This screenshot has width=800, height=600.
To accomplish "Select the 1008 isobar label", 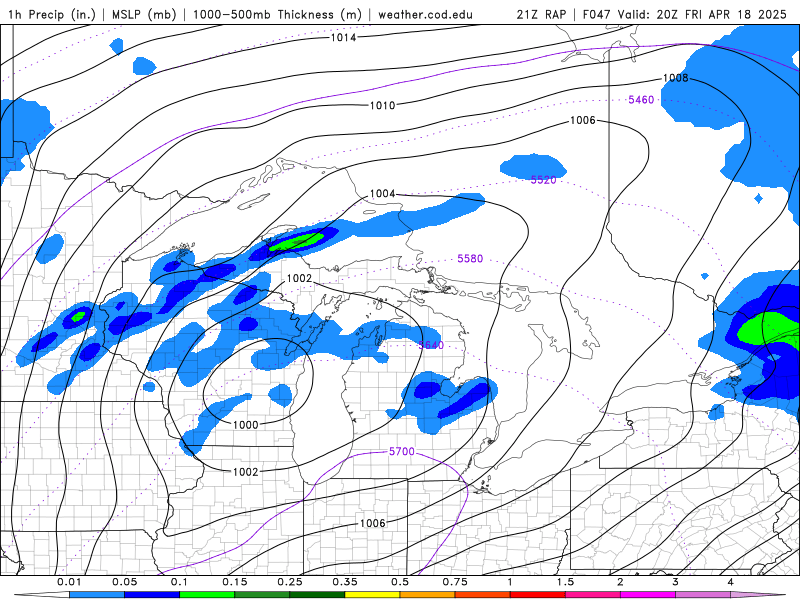I will (676, 78).
